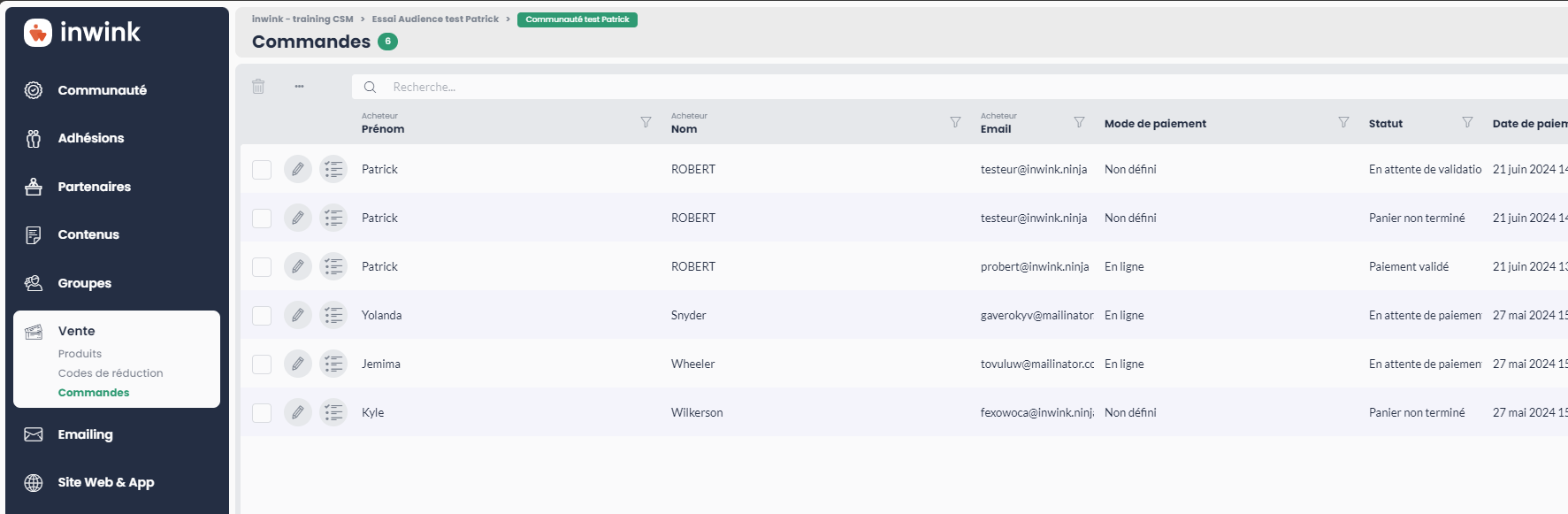Select Commandes under Vente
Image resolution: width=1568 pixels, height=514 pixels.
click(94, 393)
